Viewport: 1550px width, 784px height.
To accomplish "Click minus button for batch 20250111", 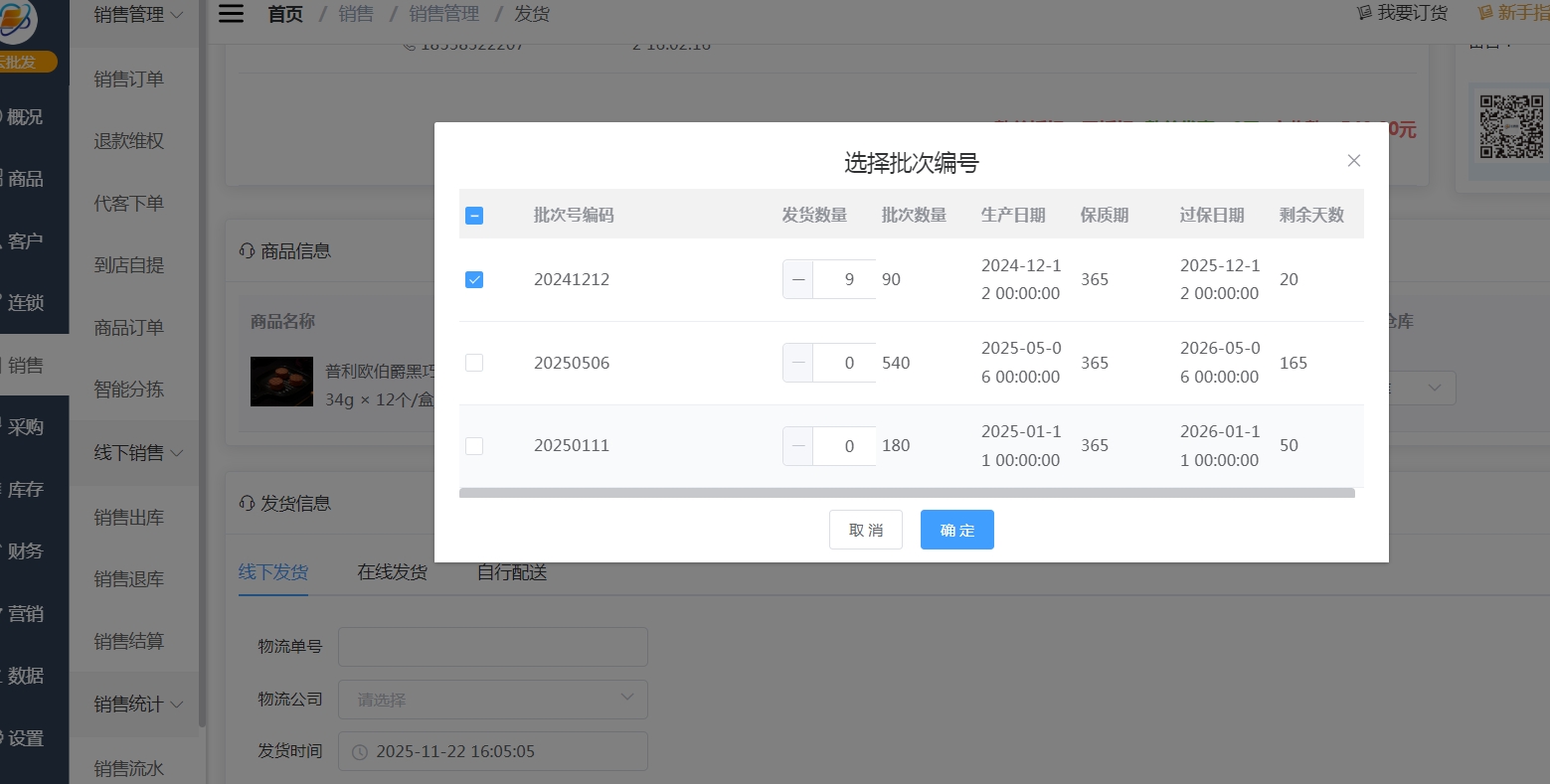I will (x=798, y=446).
